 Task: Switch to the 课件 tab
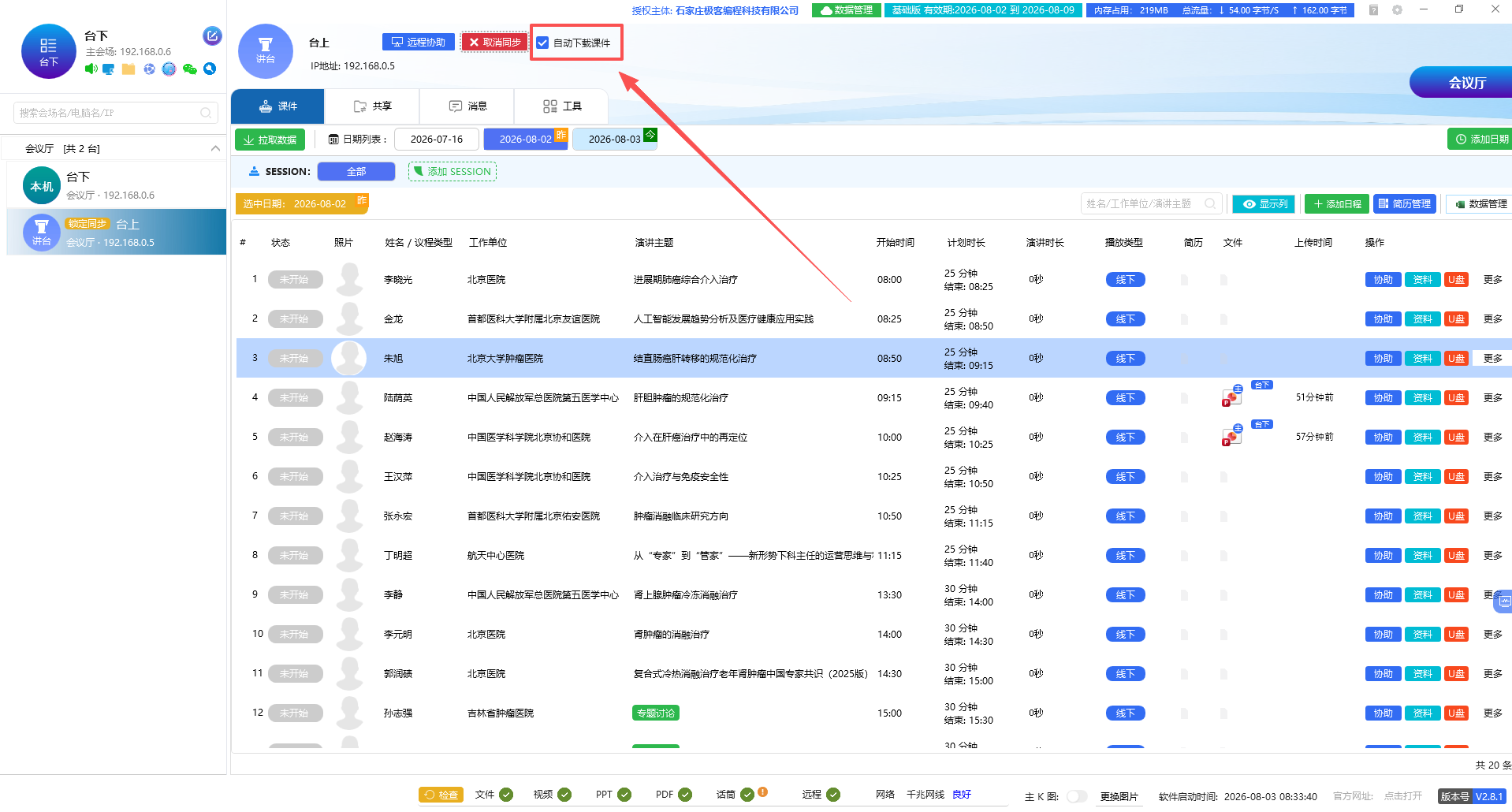pyautogui.click(x=277, y=106)
